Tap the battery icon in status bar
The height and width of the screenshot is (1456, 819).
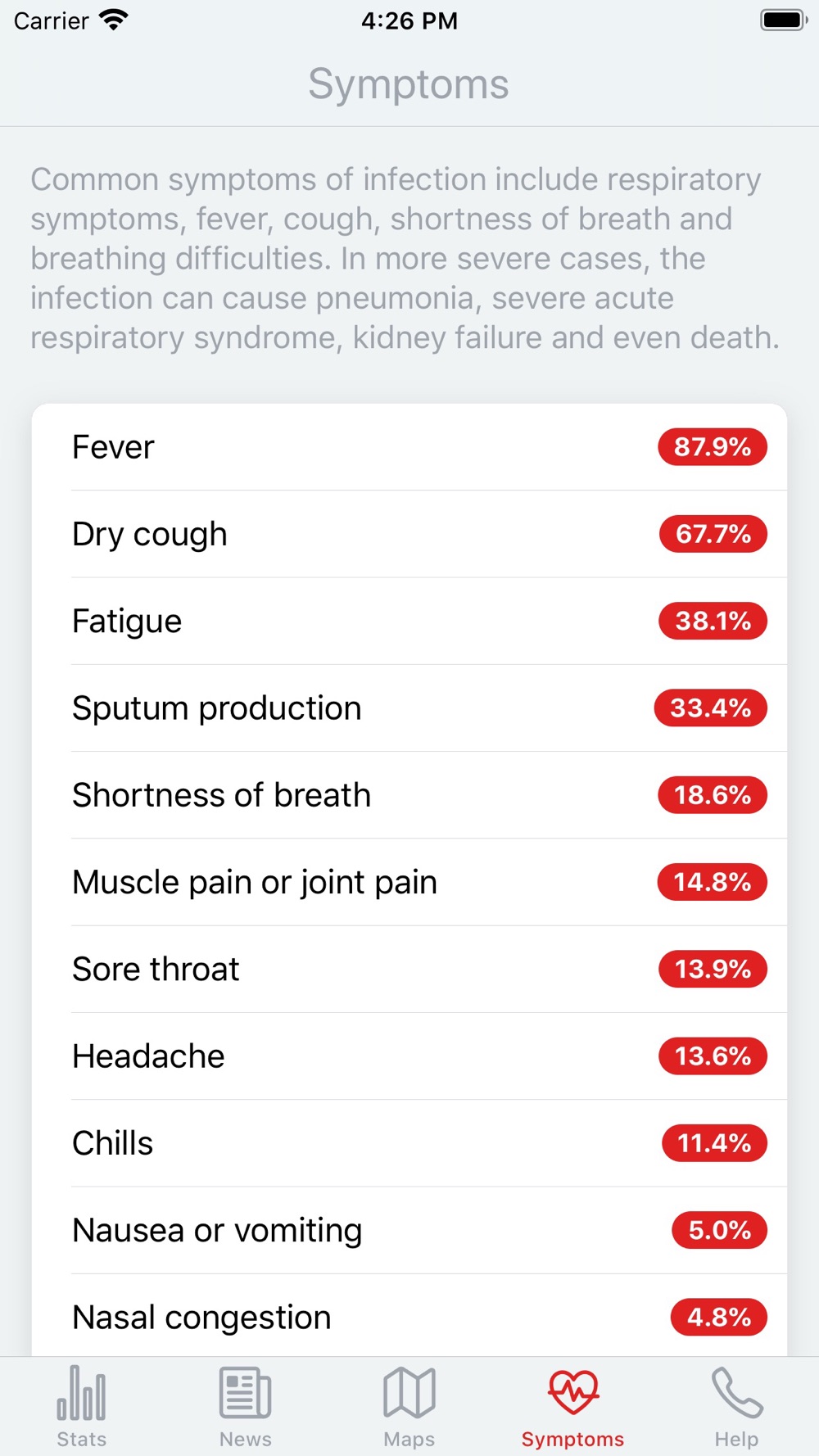click(x=784, y=20)
